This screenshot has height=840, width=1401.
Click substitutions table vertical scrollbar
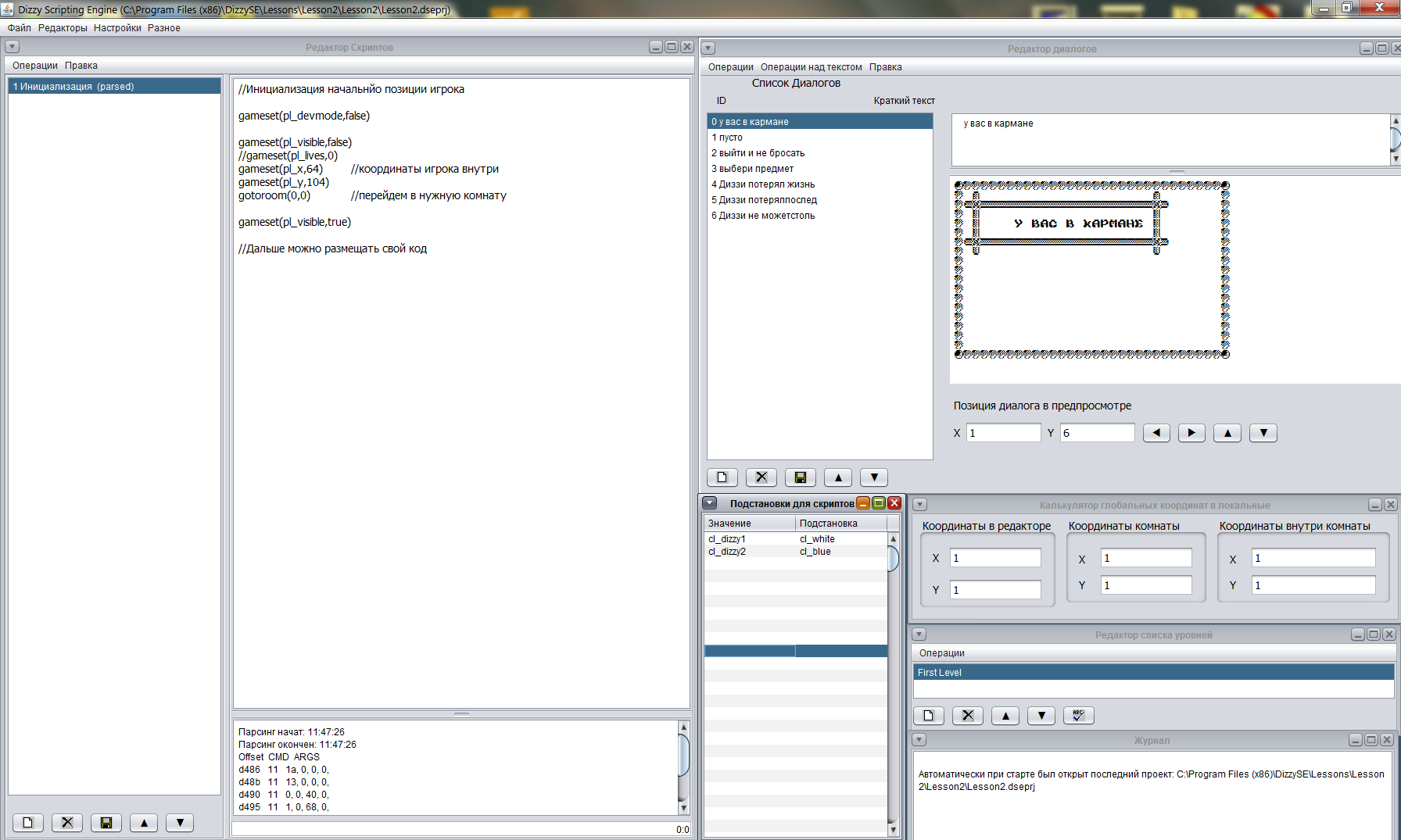pos(894,685)
